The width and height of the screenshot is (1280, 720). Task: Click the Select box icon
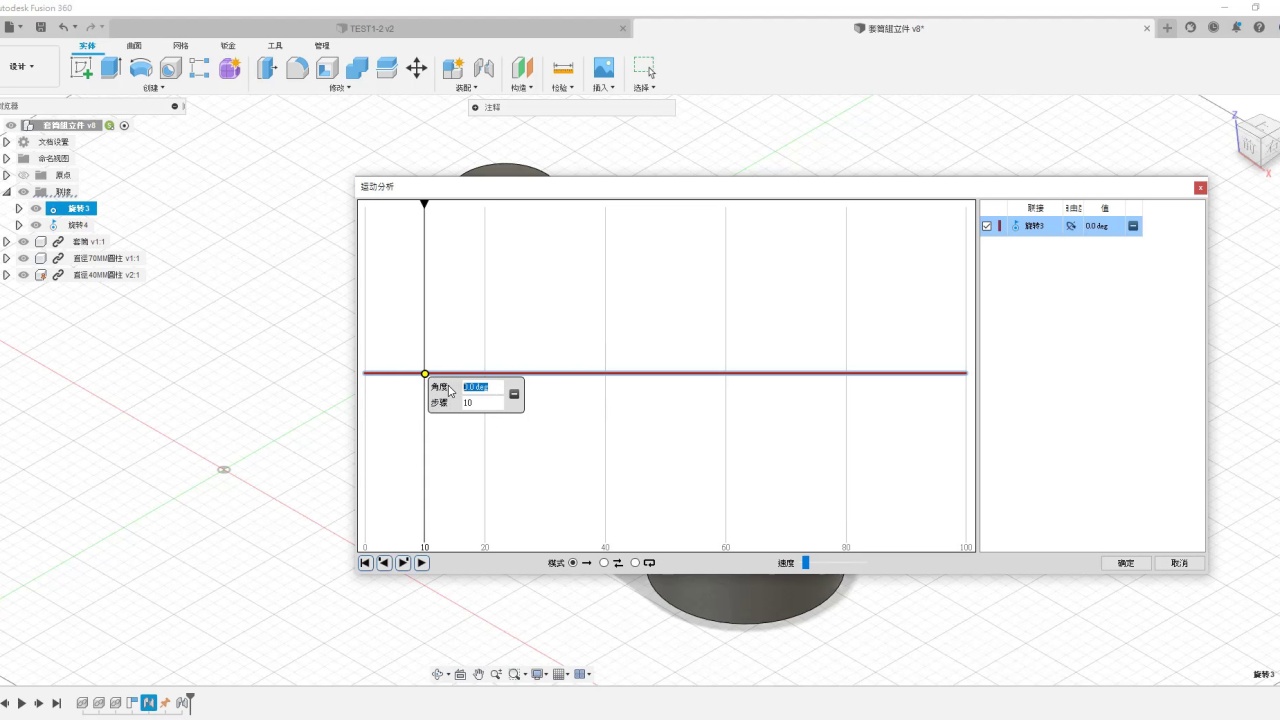[x=644, y=68]
